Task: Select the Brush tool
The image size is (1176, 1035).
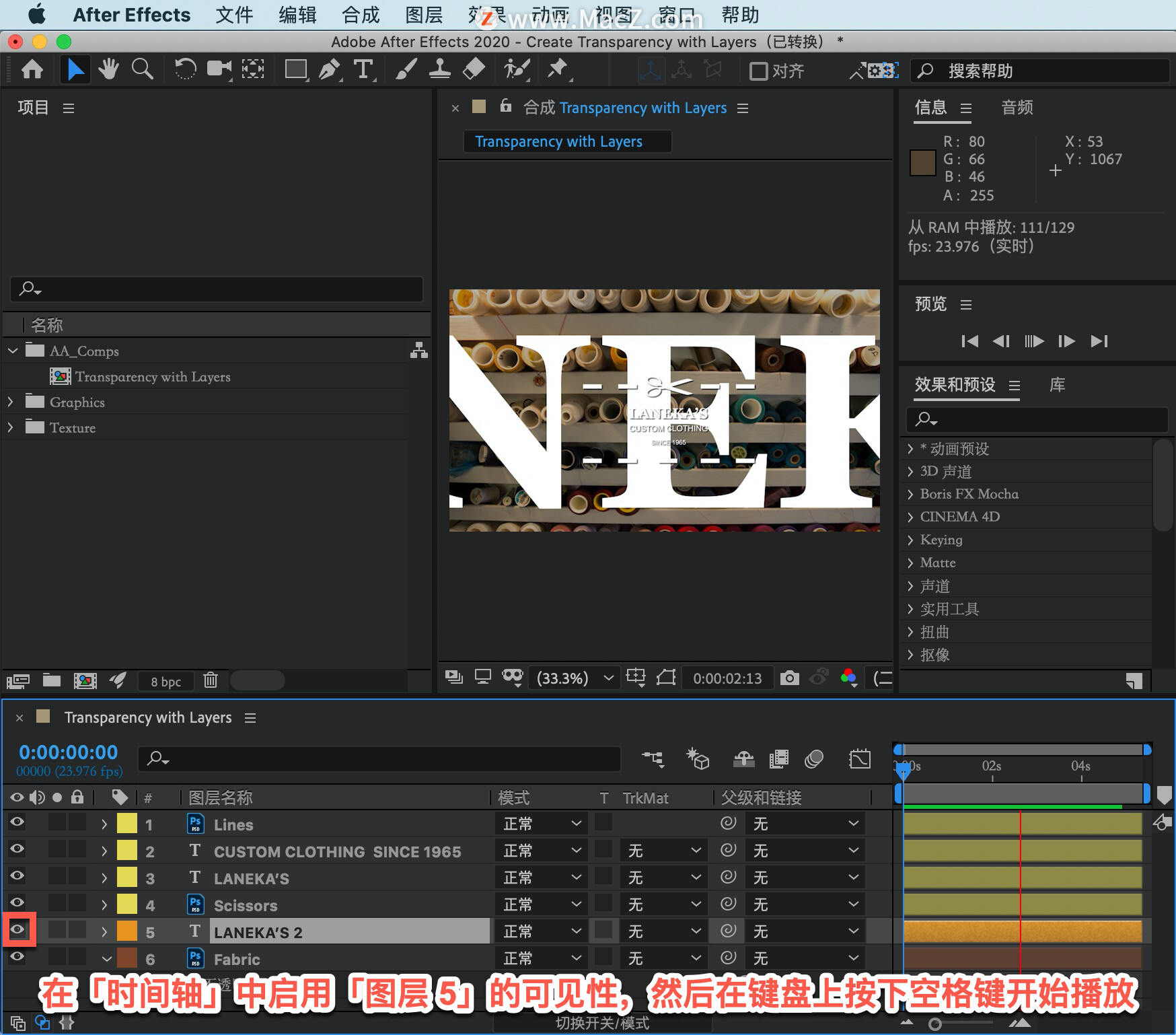Action: pyautogui.click(x=406, y=69)
